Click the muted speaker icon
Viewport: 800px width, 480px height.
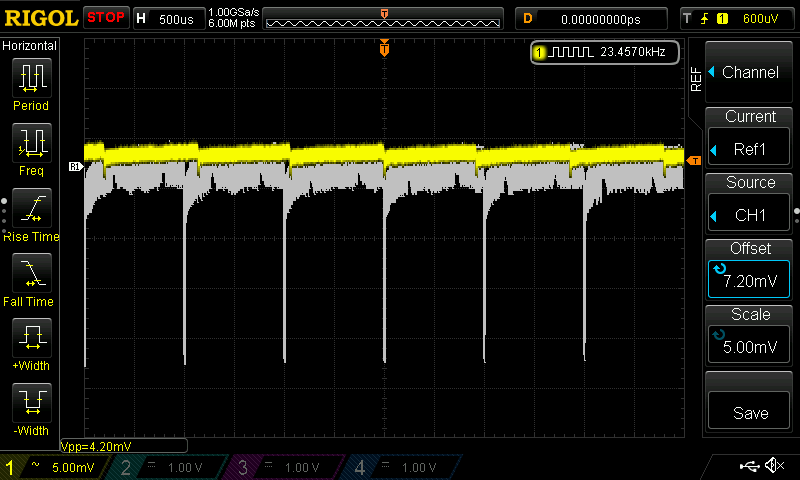[x=774, y=465]
